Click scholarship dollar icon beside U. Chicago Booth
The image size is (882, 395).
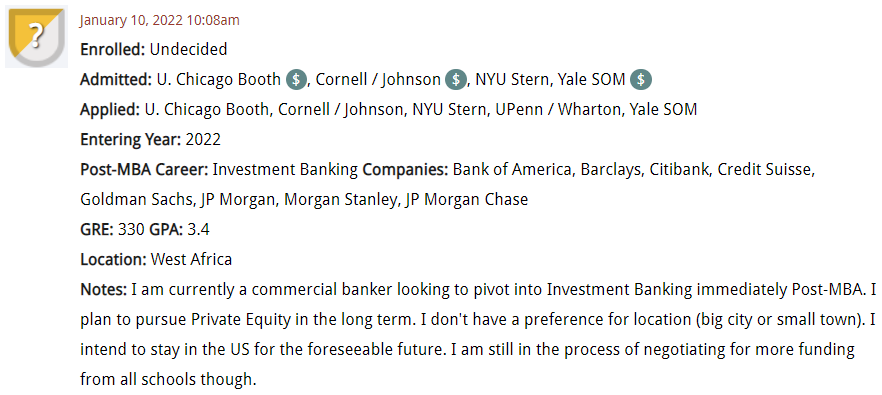296,80
